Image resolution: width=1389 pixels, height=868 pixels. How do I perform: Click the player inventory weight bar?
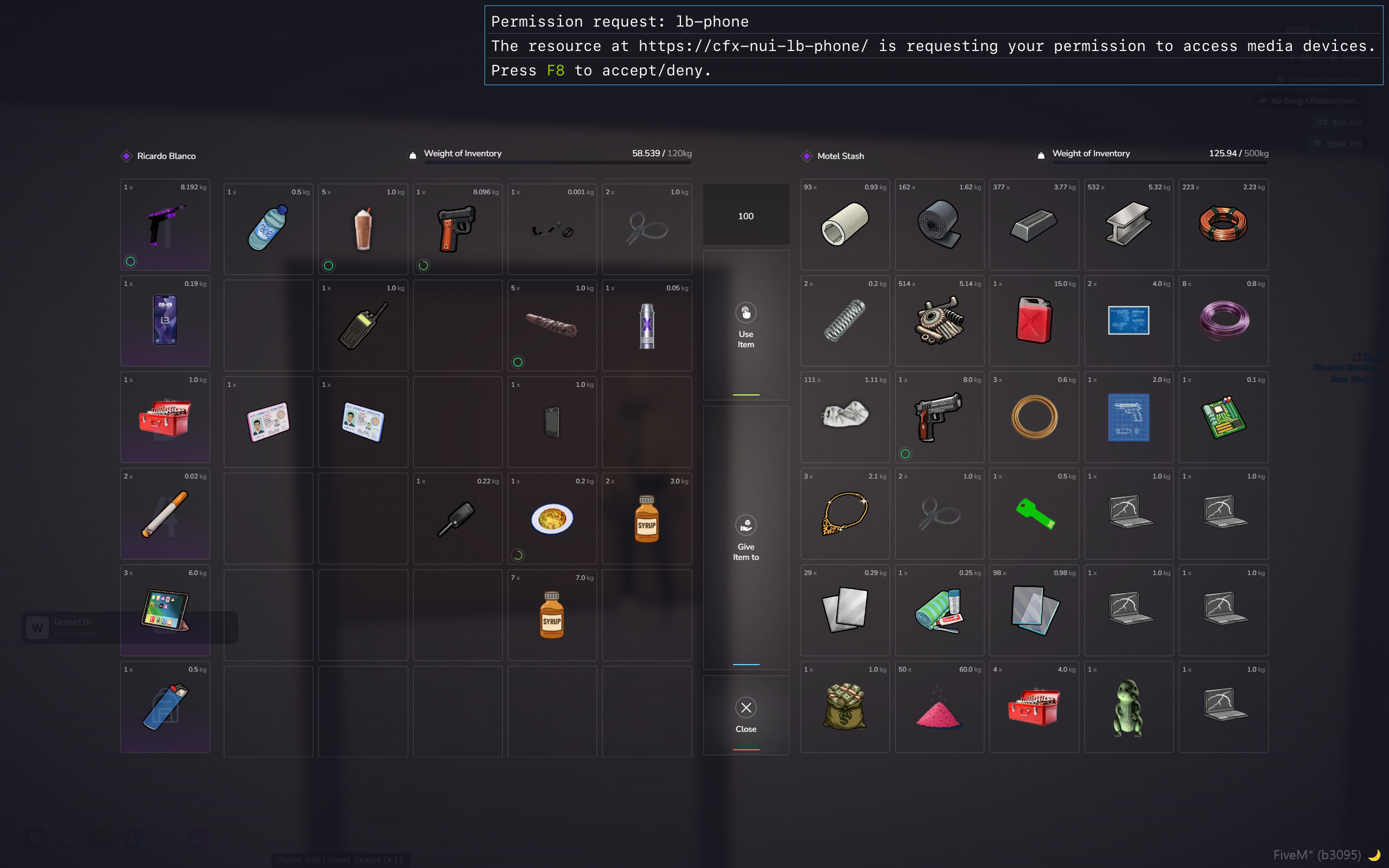[557, 163]
